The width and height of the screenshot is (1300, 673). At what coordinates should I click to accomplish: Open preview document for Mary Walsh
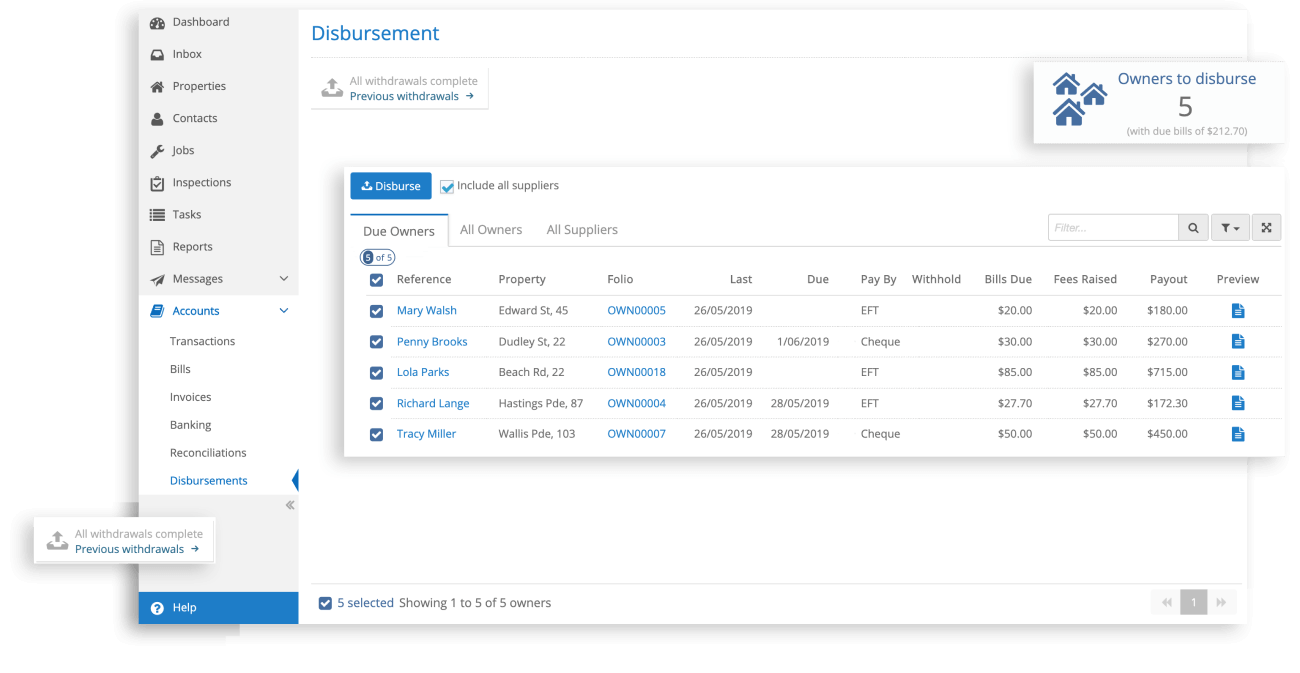coord(1237,311)
